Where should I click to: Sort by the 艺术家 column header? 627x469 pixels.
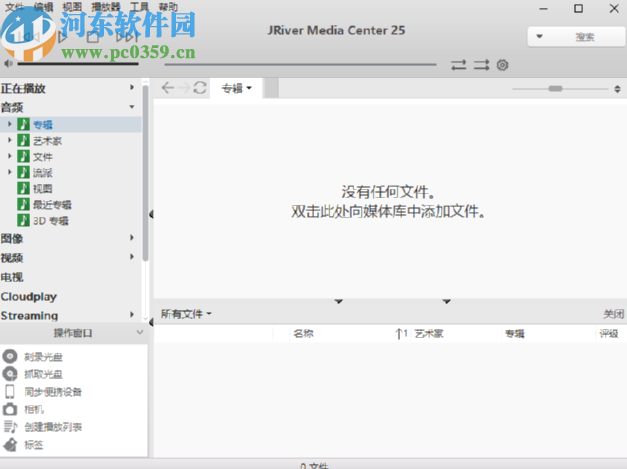coord(429,333)
